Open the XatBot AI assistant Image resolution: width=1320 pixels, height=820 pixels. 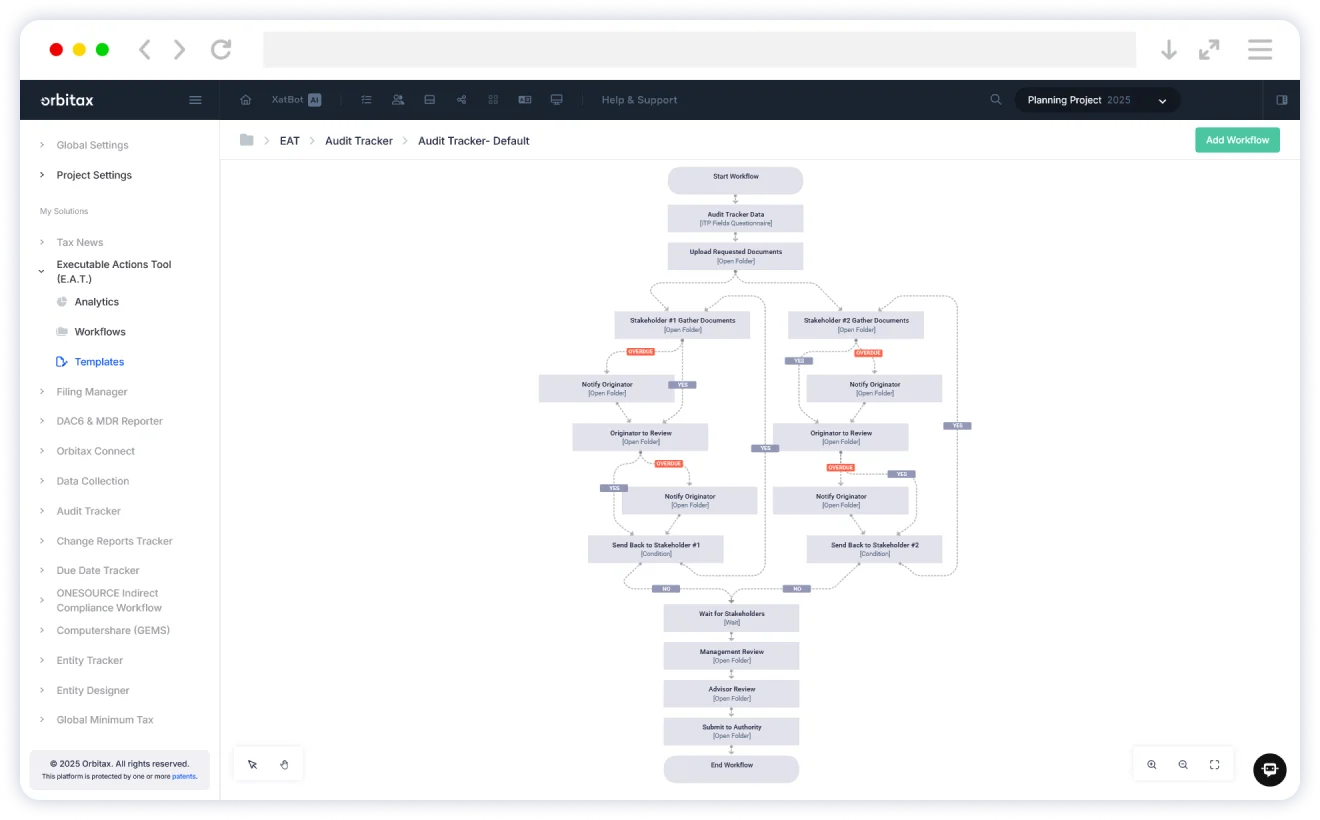tap(296, 100)
